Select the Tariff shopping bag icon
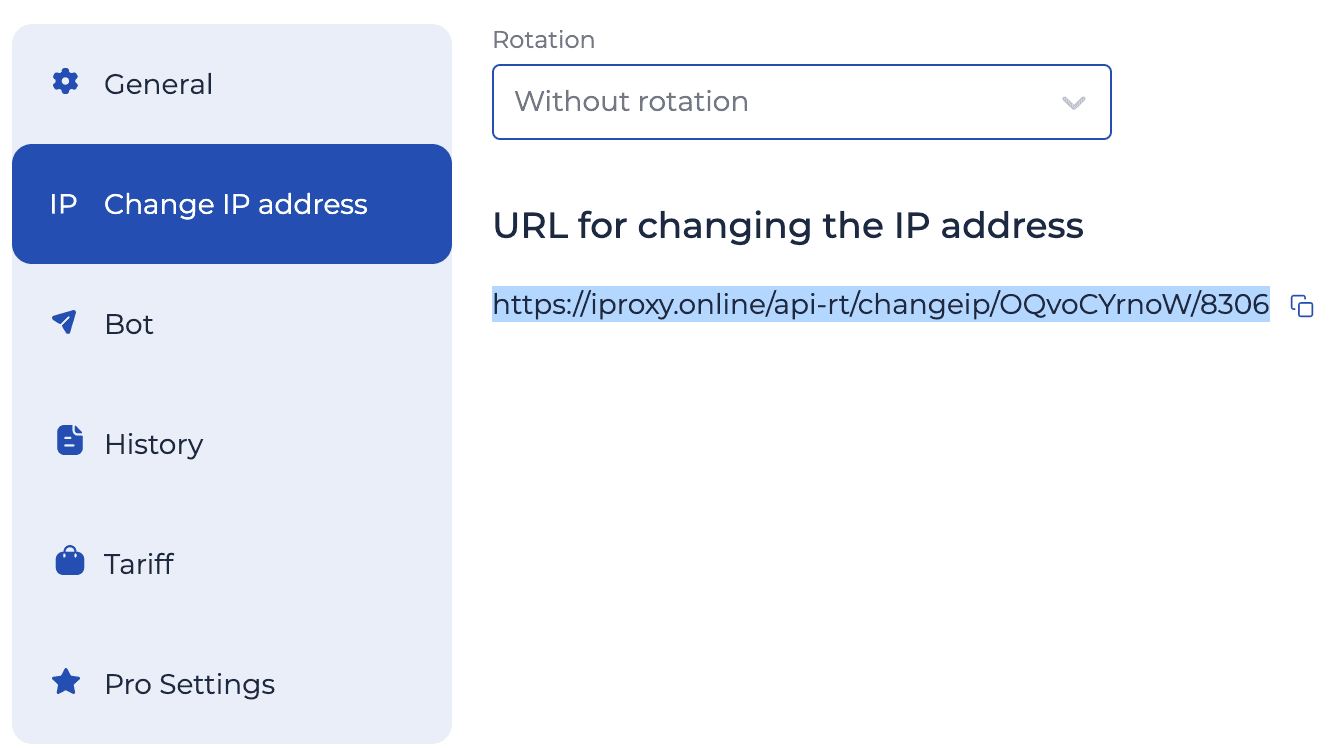This screenshot has height=748, width=1338. coord(68,560)
